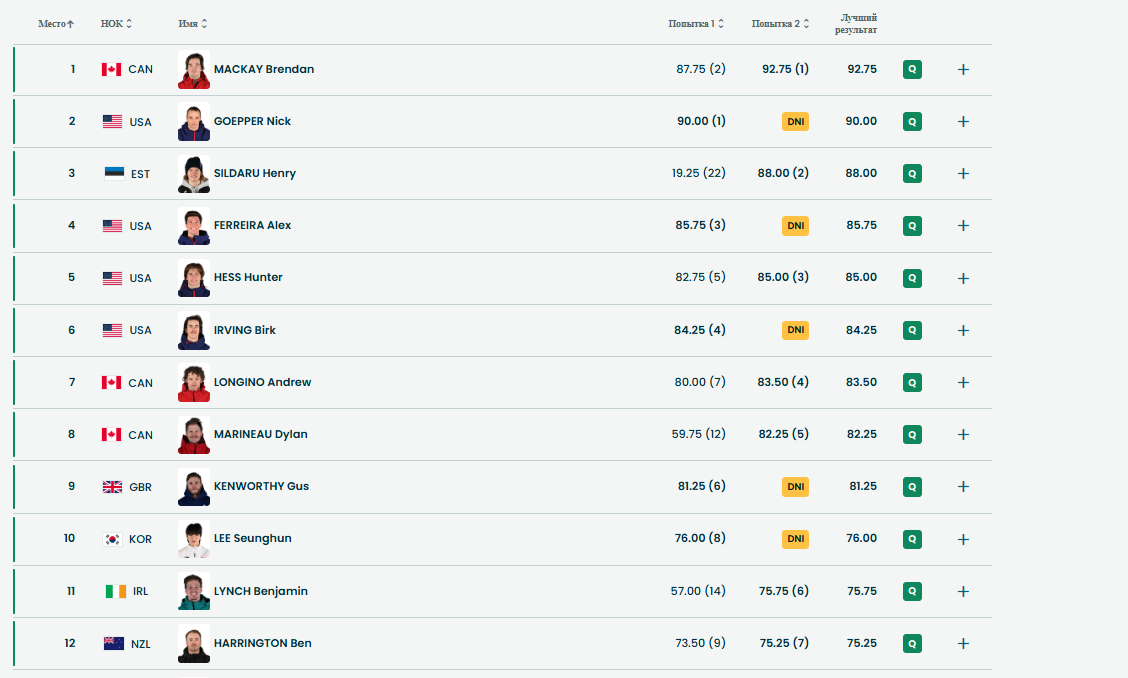Sort by НОК column header

point(116,24)
